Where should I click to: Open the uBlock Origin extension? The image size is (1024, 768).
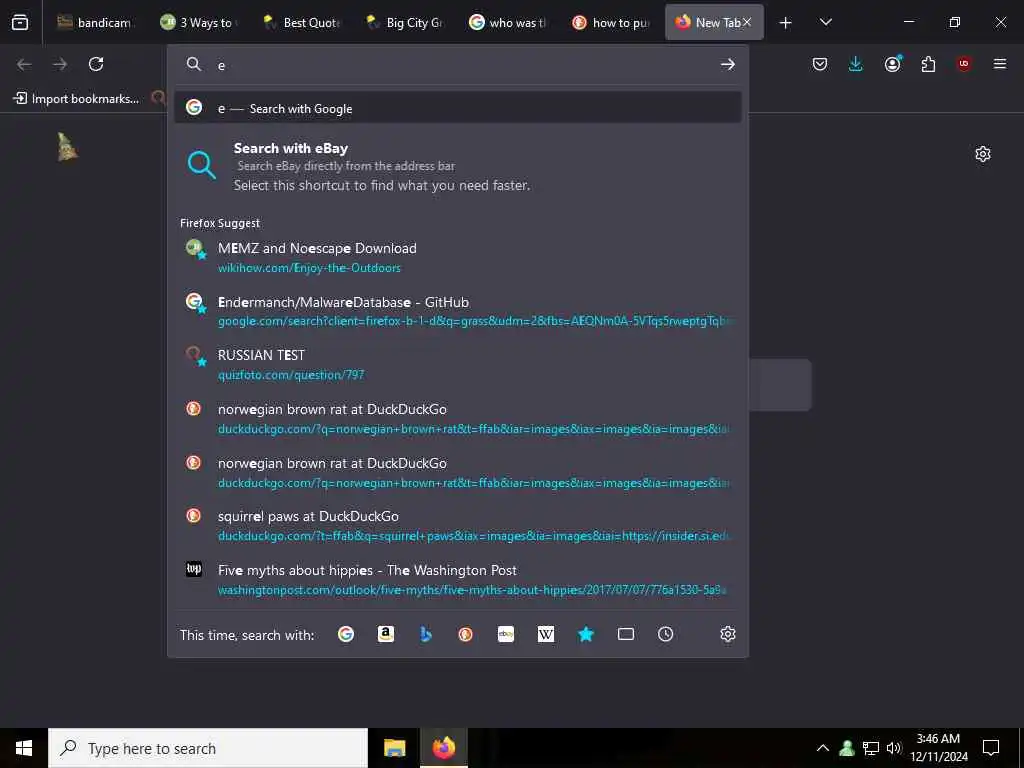964,64
